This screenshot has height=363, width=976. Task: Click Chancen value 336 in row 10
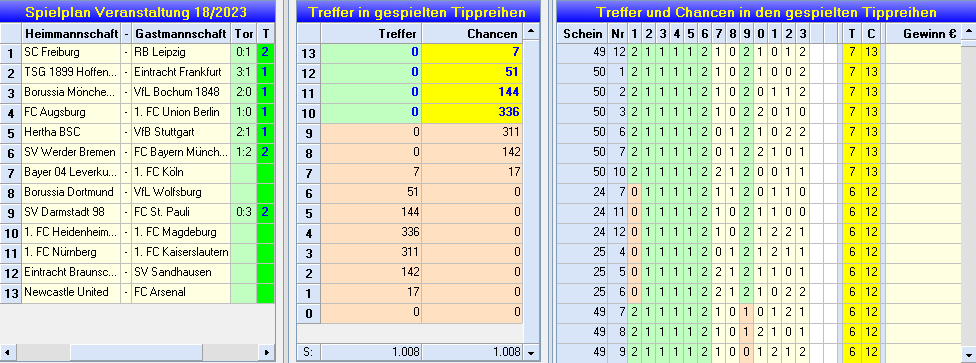(472, 112)
